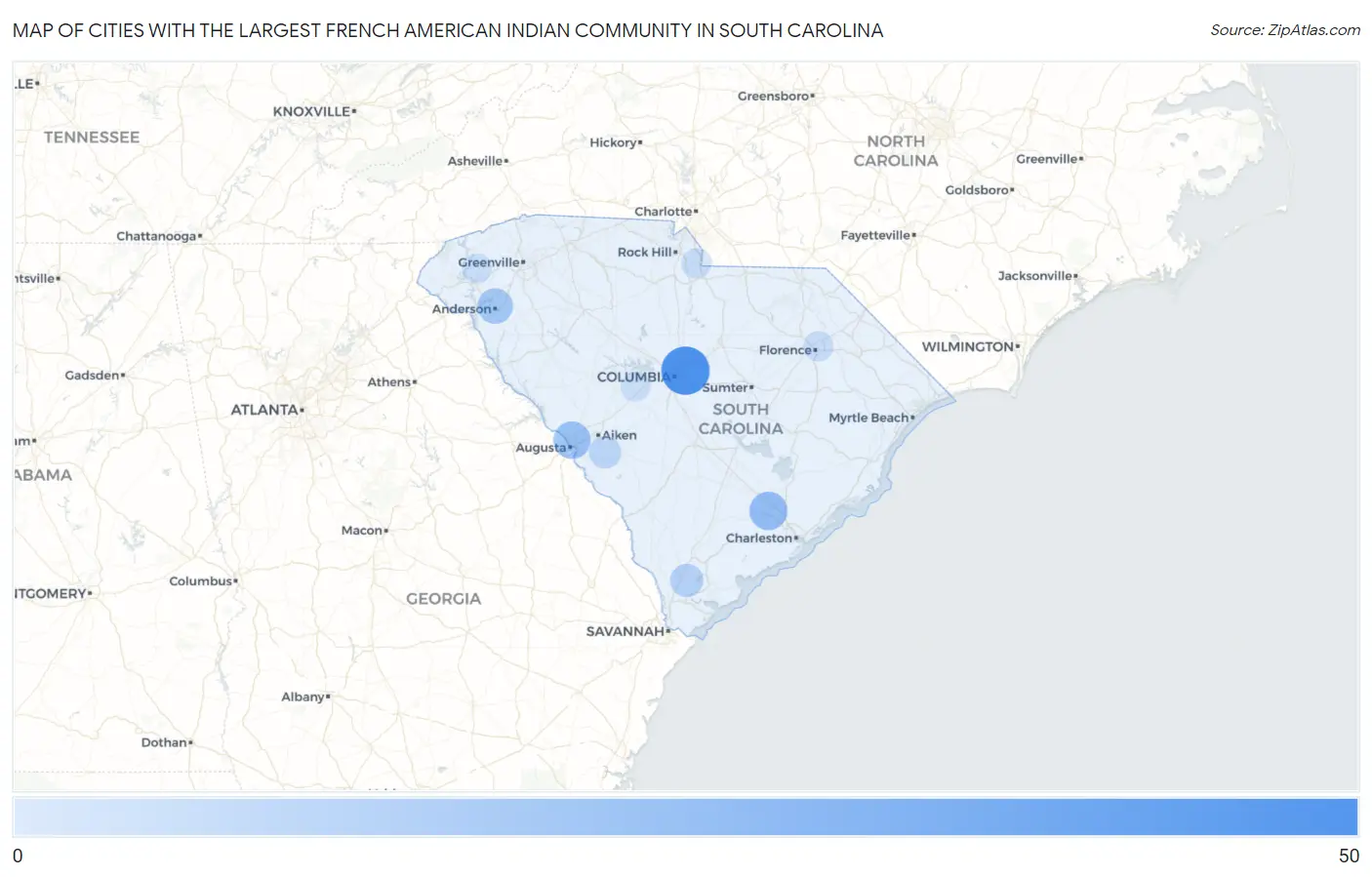Click the Asheville city label

pos(475,161)
